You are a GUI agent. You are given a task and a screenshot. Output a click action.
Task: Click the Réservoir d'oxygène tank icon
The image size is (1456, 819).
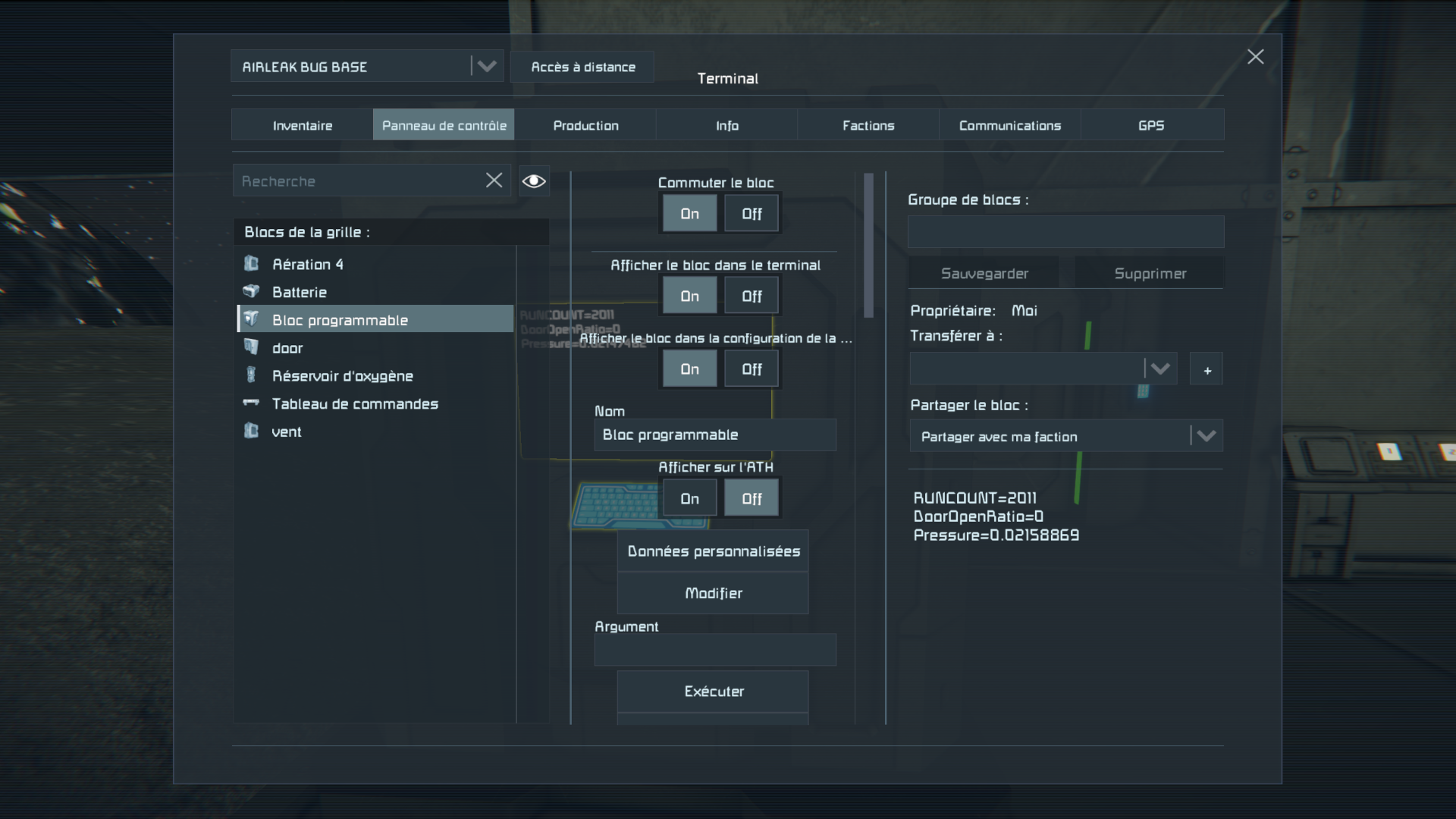tap(251, 375)
